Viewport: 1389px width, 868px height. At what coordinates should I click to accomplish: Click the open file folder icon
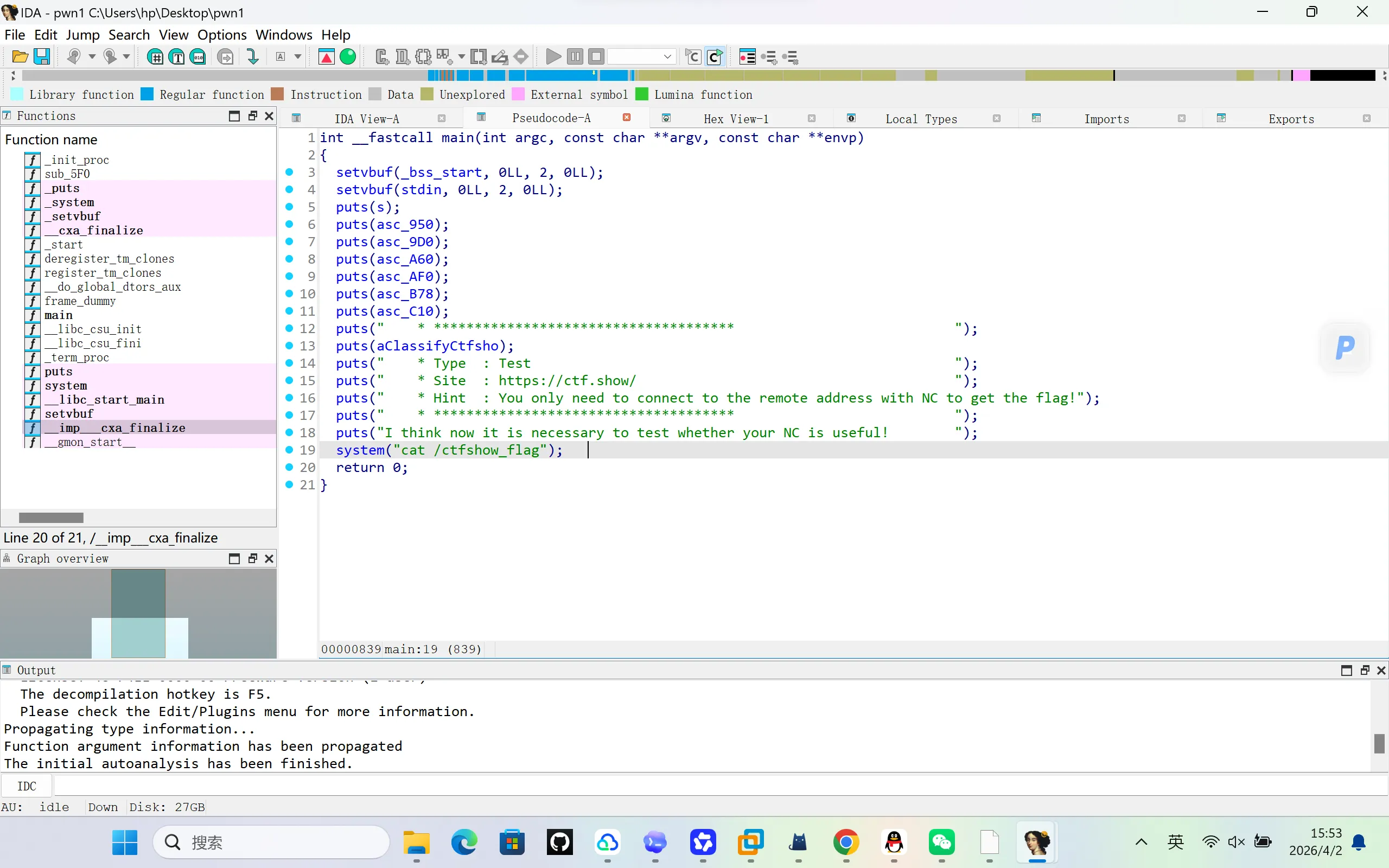click(20, 56)
